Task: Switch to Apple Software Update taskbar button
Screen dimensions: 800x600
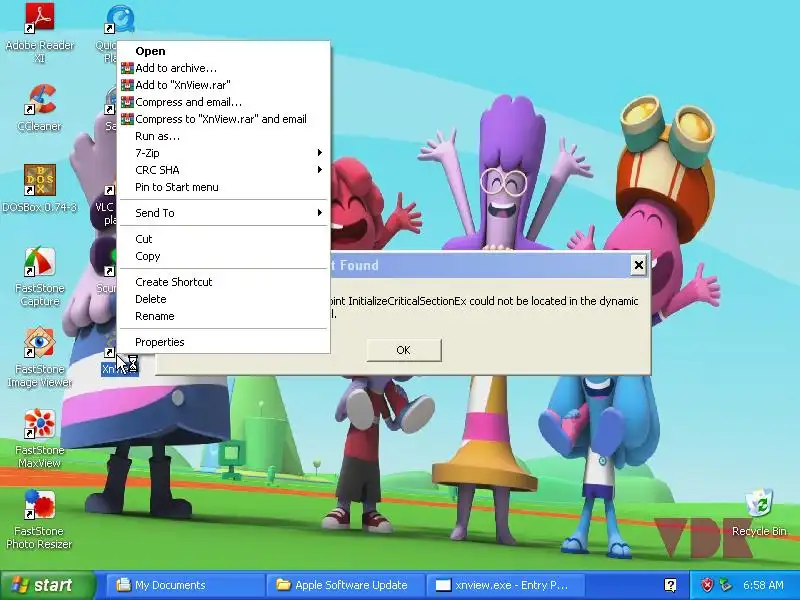Action: coord(345,585)
